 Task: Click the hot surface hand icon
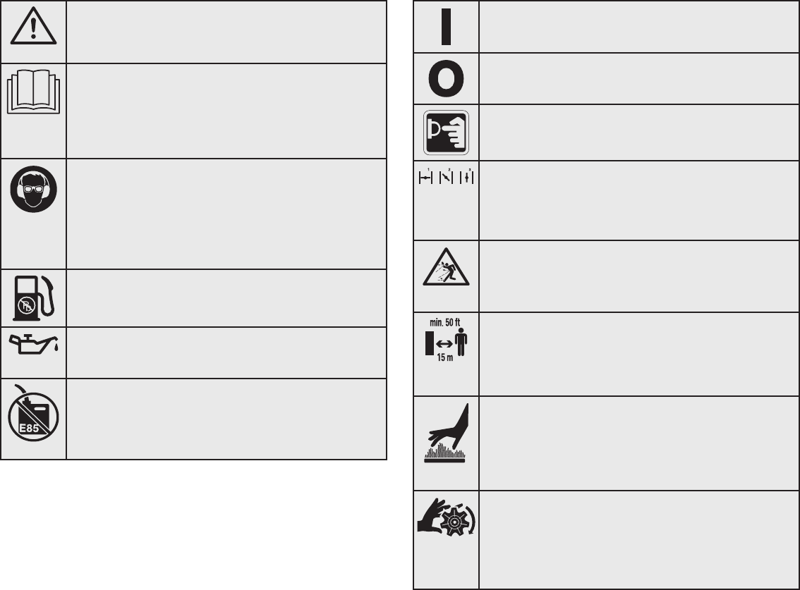(x=446, y=433)
